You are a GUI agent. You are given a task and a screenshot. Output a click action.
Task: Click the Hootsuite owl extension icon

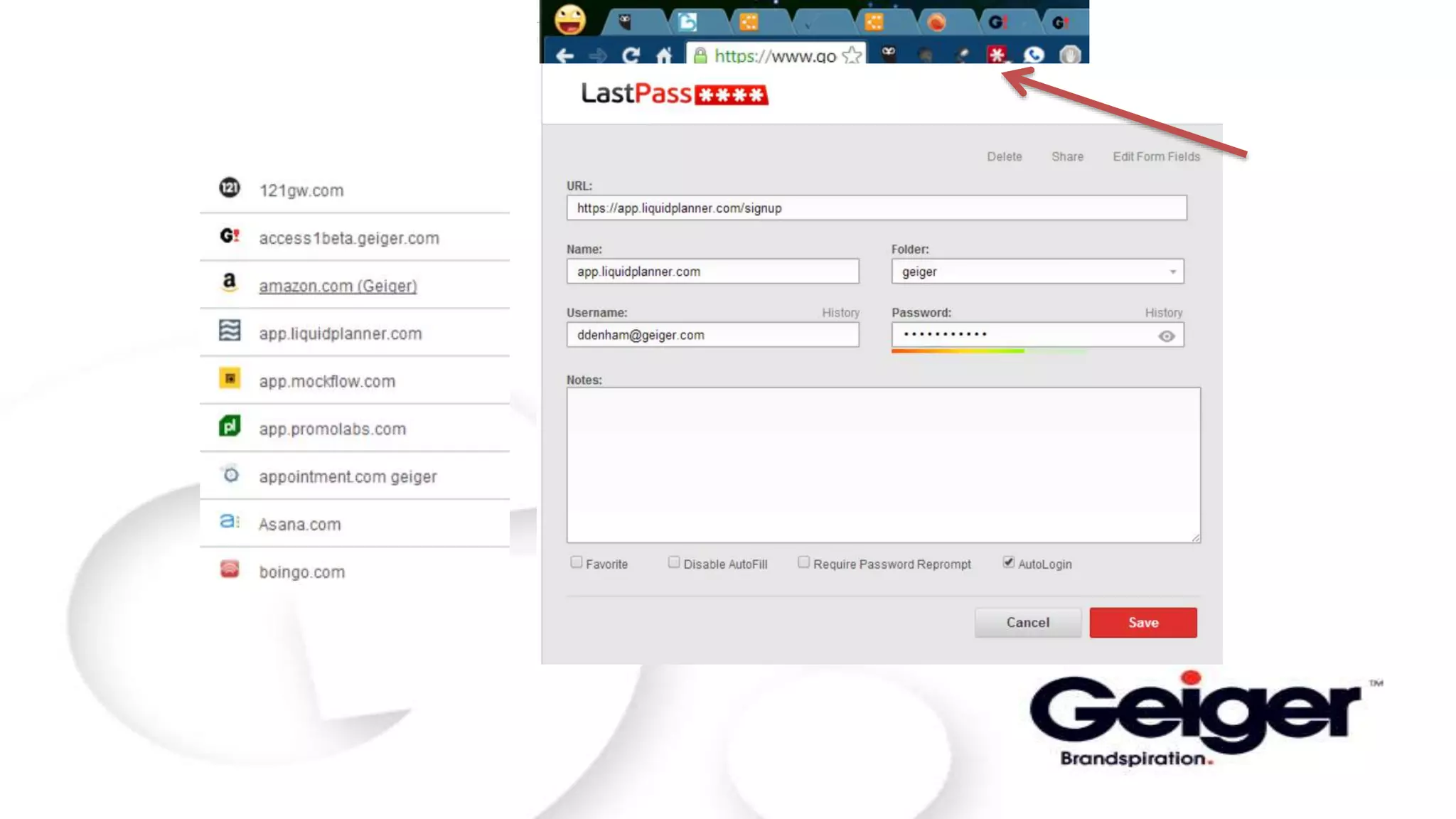(889, 54)
